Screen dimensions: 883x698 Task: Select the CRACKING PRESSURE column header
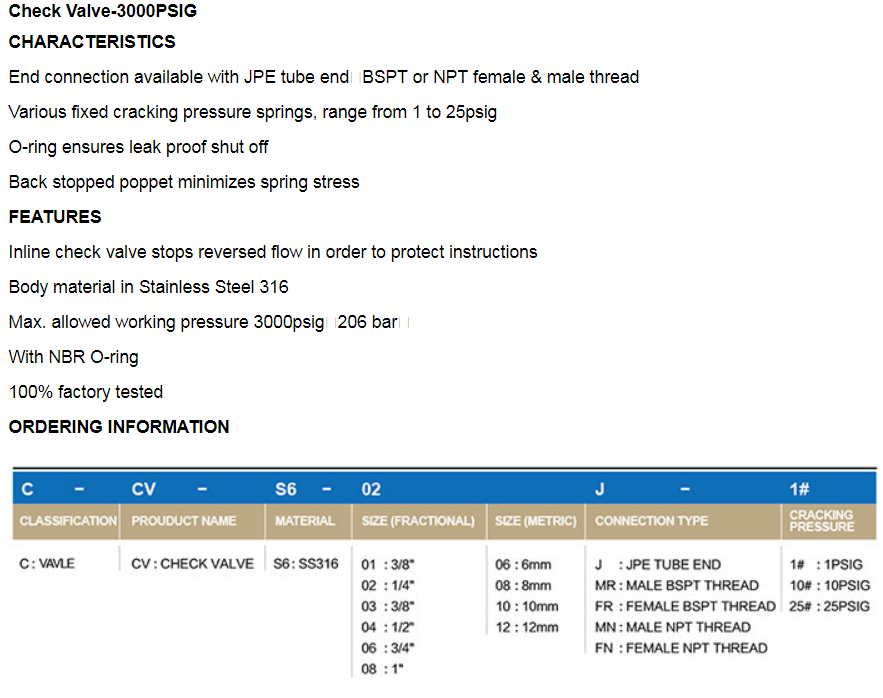(x=821, y=521)
